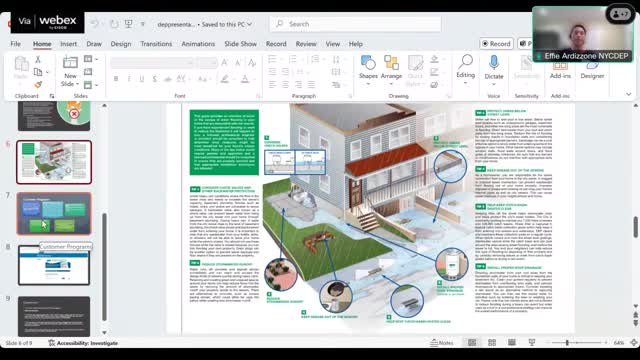Open the slide Layout dropdown

click(x=91, y=59)
